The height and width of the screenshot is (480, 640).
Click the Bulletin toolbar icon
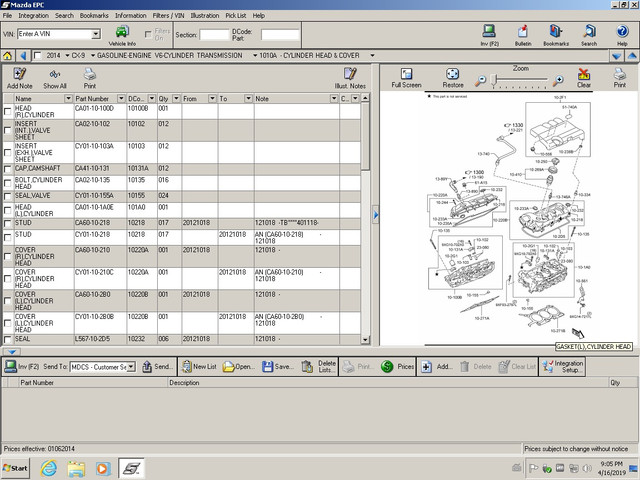(522, 32)
